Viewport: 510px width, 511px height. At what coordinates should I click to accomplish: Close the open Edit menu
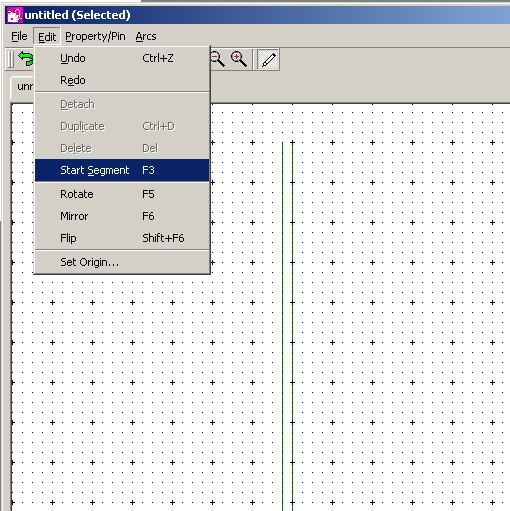(x=47, y=36)
